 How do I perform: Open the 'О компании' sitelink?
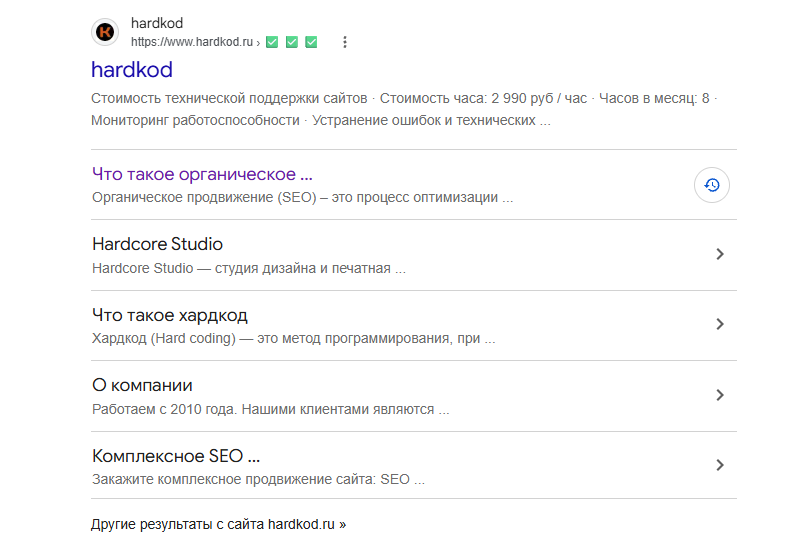142,385
